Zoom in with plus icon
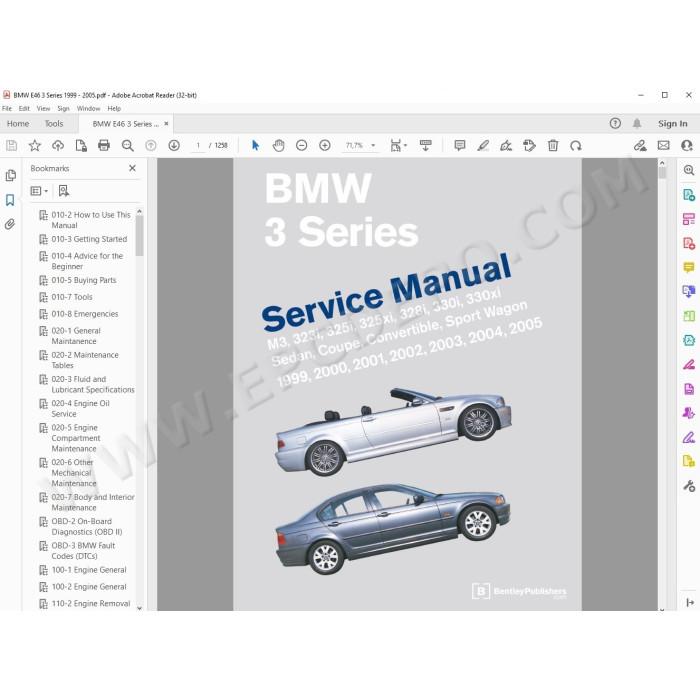The width and height of the screenshot is (700, 700). 325,146
